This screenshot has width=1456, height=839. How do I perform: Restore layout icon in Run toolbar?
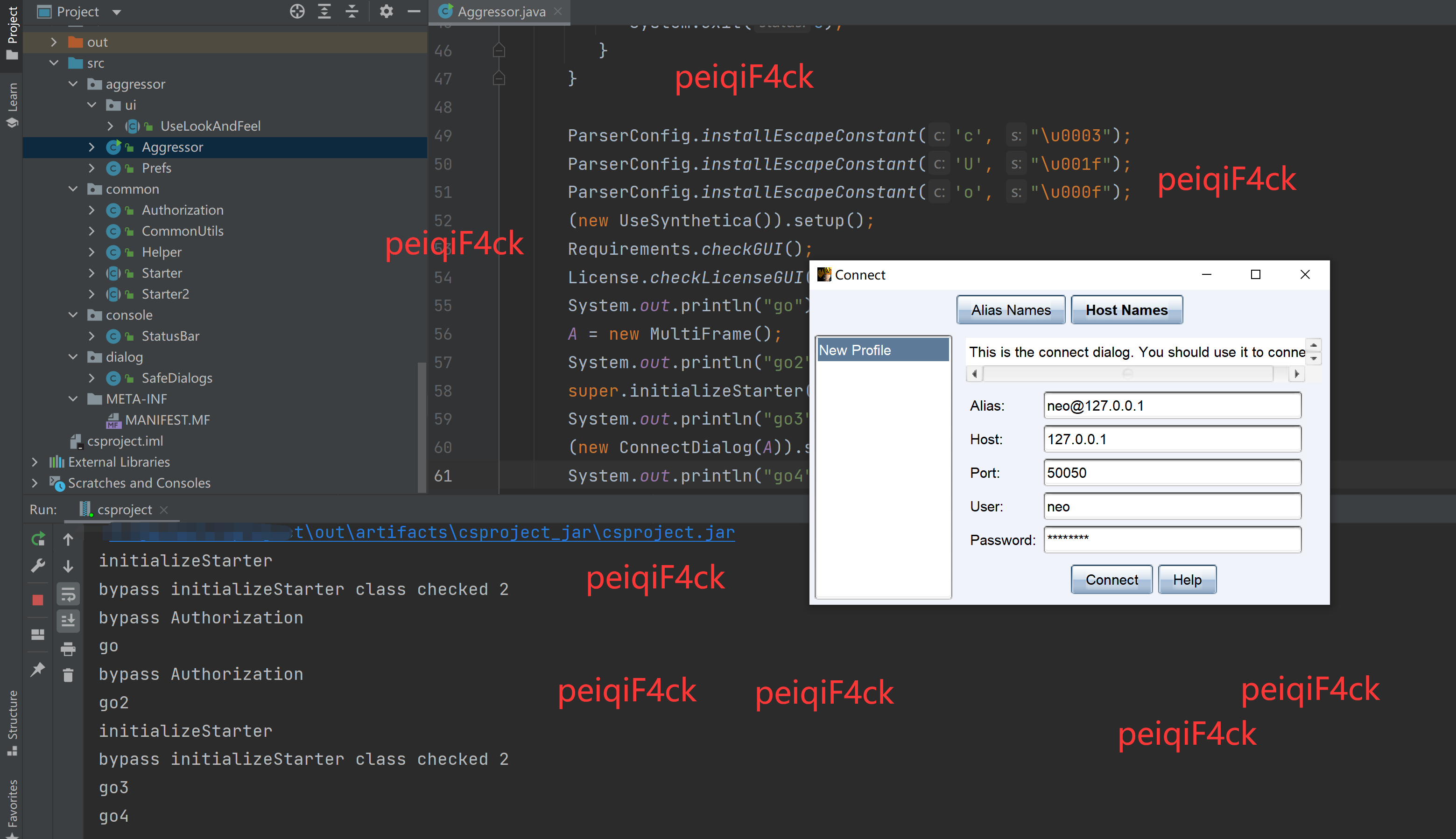(x=38, y=635)
